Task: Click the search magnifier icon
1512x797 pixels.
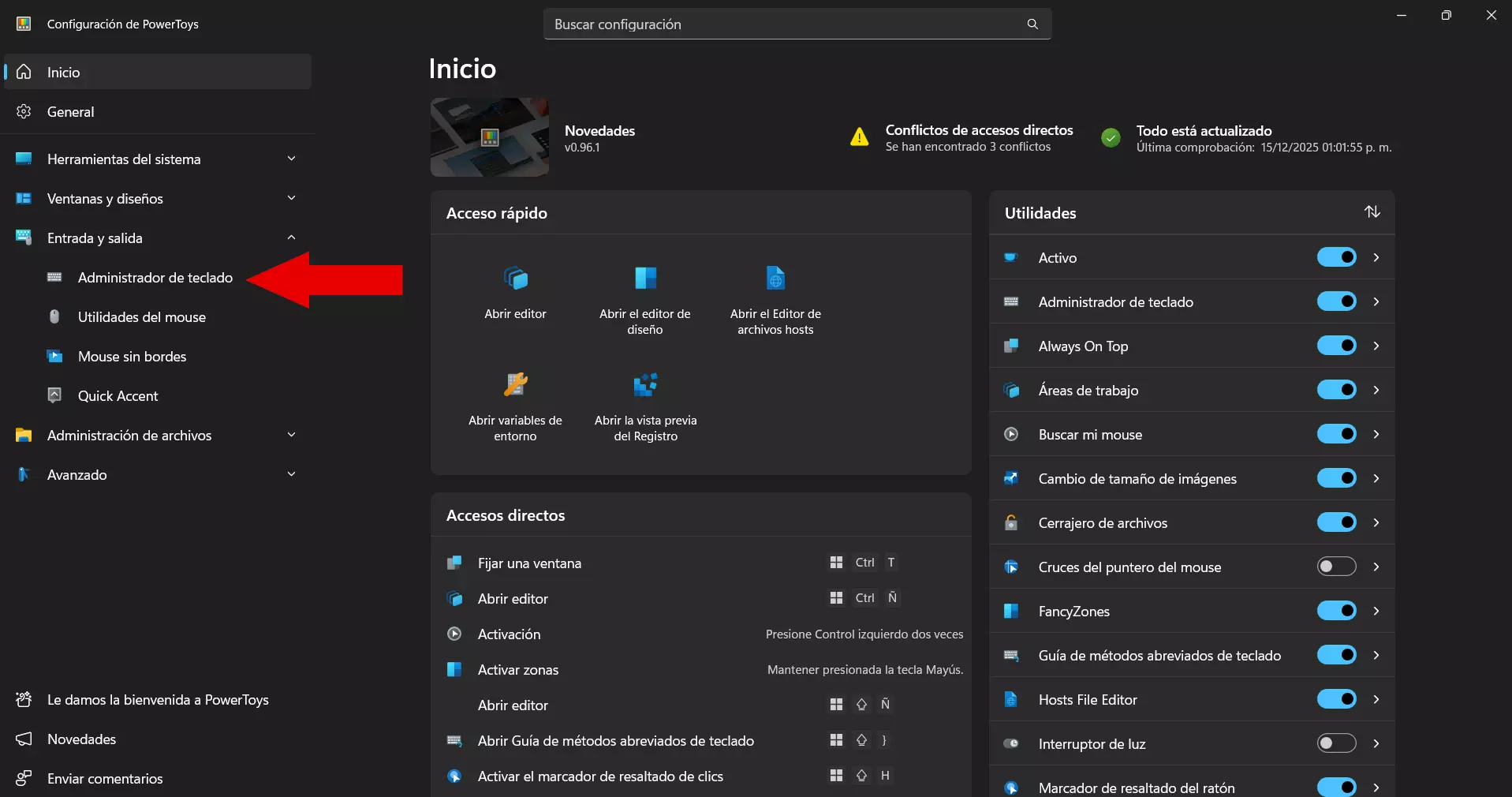Action: [x=1032, y=24]
